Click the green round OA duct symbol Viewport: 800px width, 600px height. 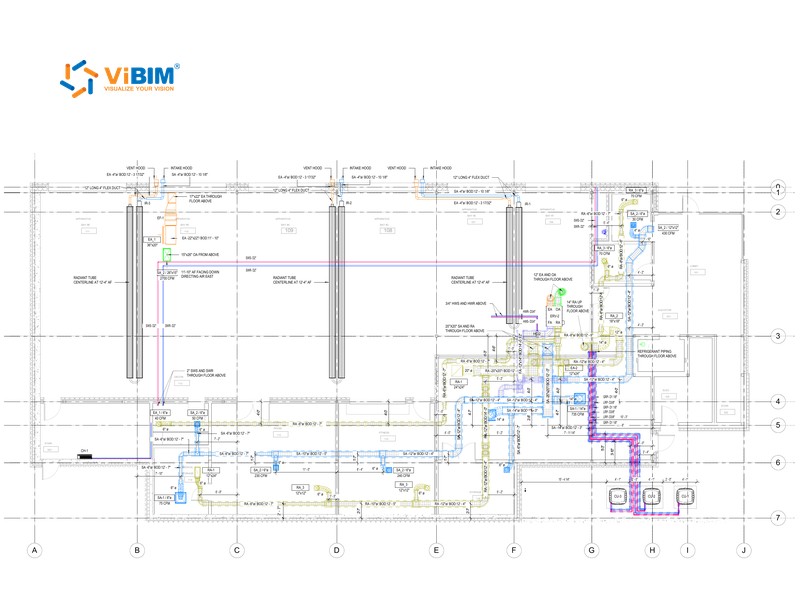561,293
